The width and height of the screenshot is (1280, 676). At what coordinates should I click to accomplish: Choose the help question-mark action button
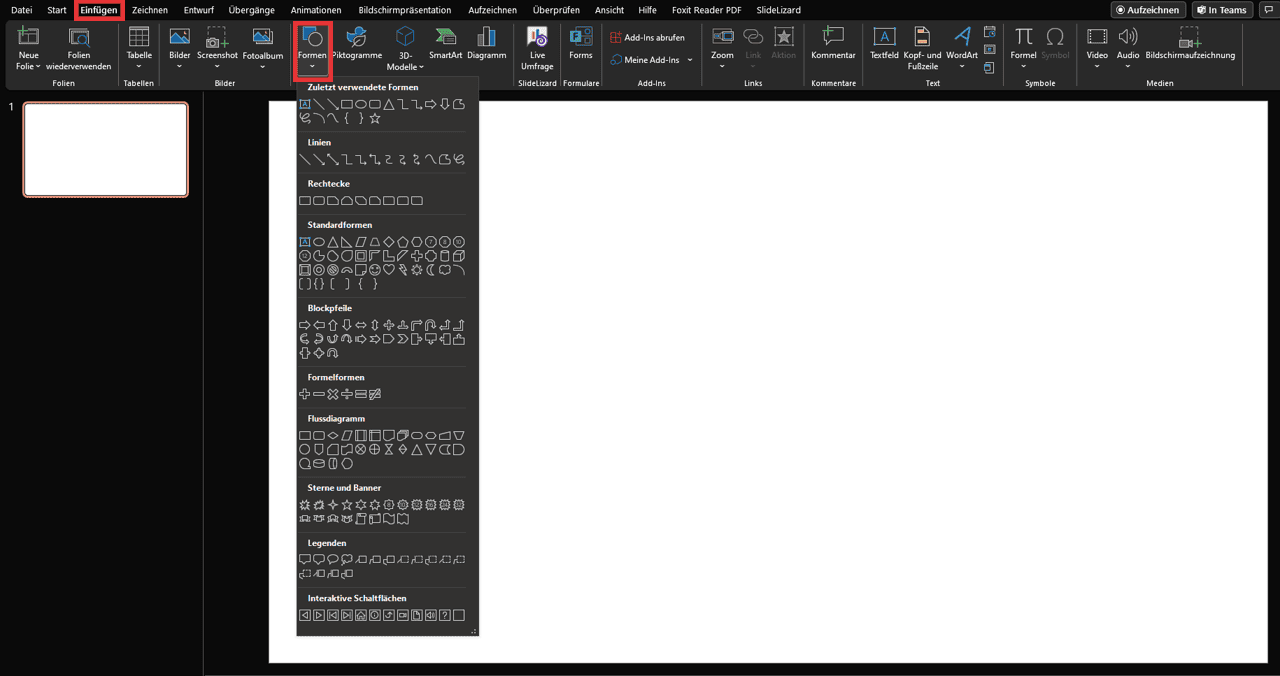coord(445,615)
